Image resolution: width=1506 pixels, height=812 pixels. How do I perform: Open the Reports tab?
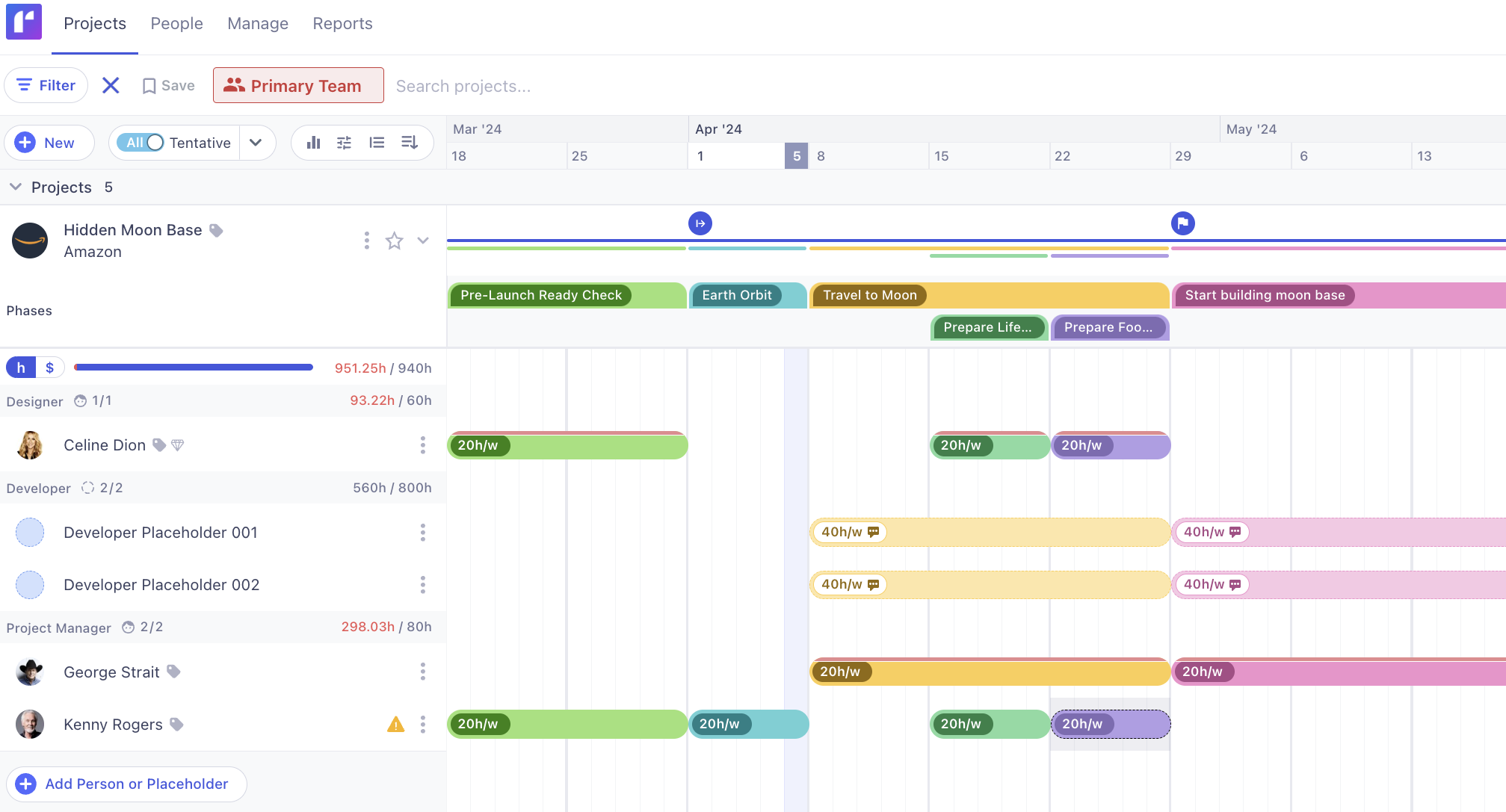coord(342,24)
